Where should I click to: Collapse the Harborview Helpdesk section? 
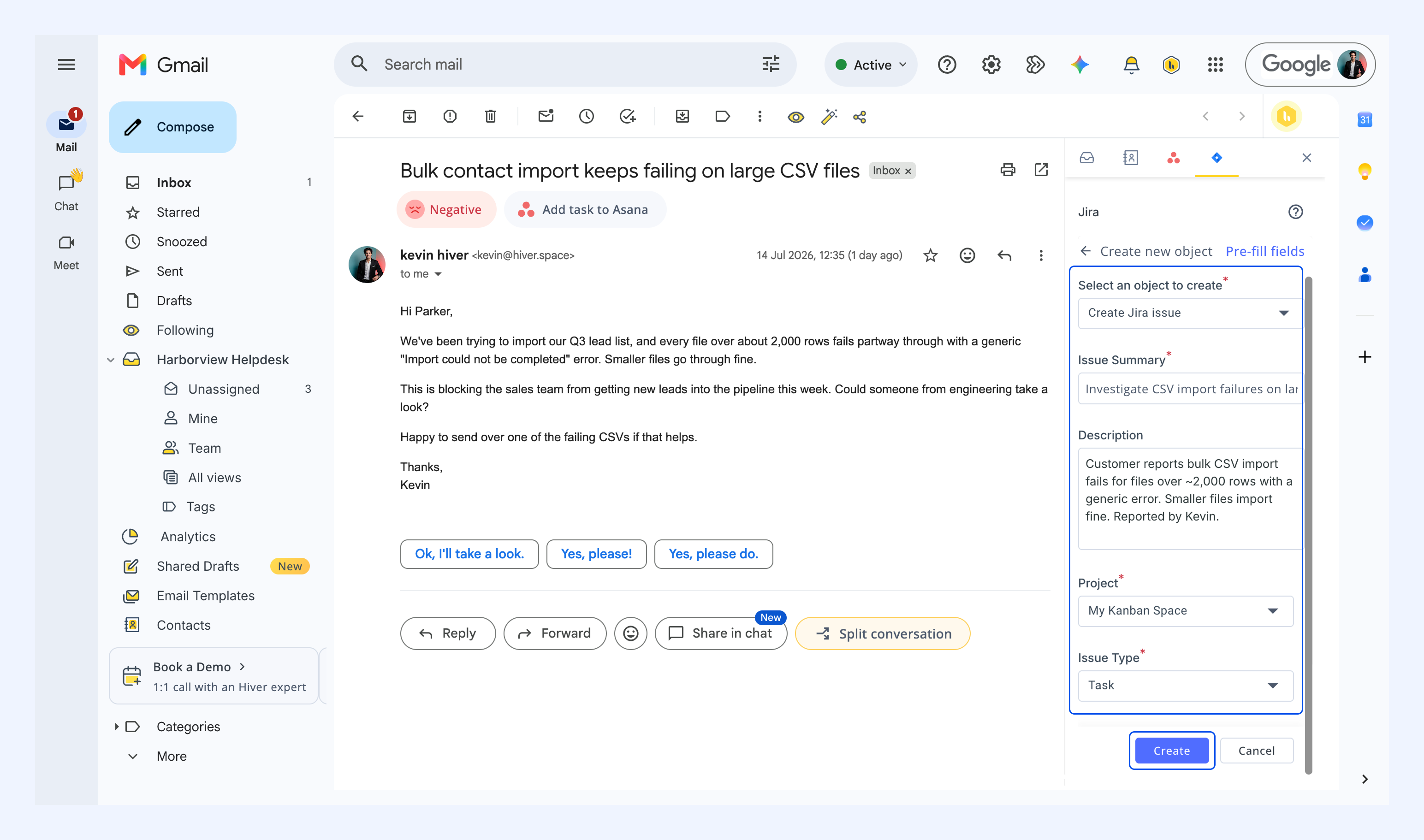111,360
